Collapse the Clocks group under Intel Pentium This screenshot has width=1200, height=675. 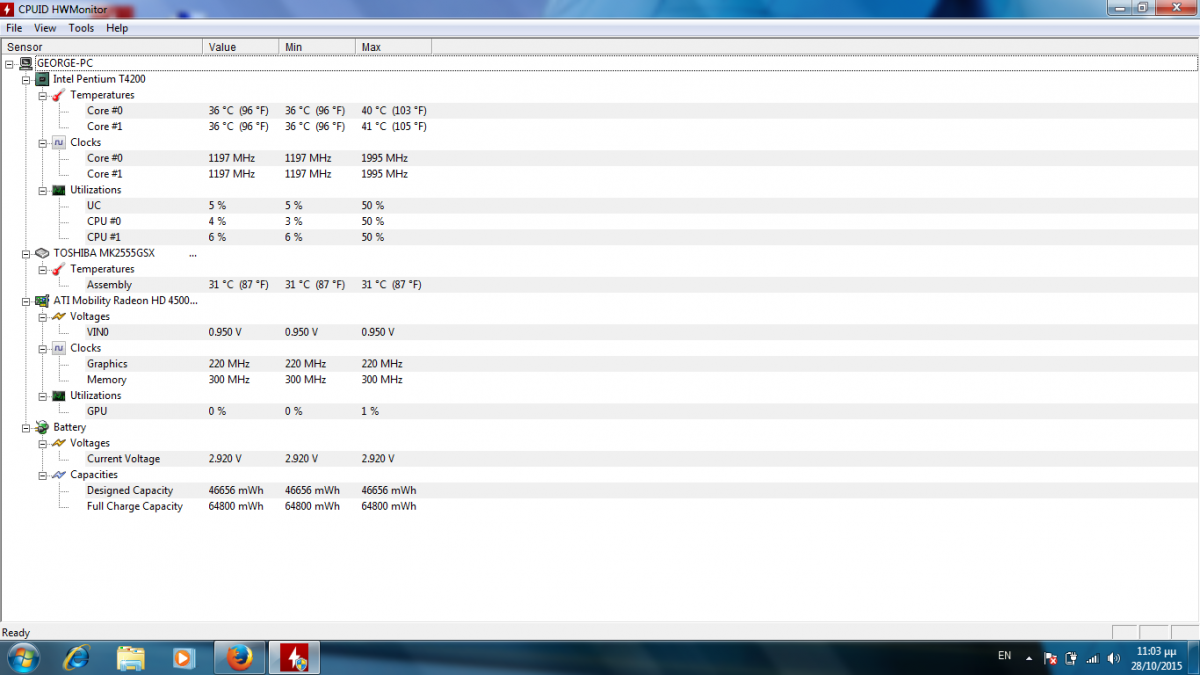pos(43,143)
